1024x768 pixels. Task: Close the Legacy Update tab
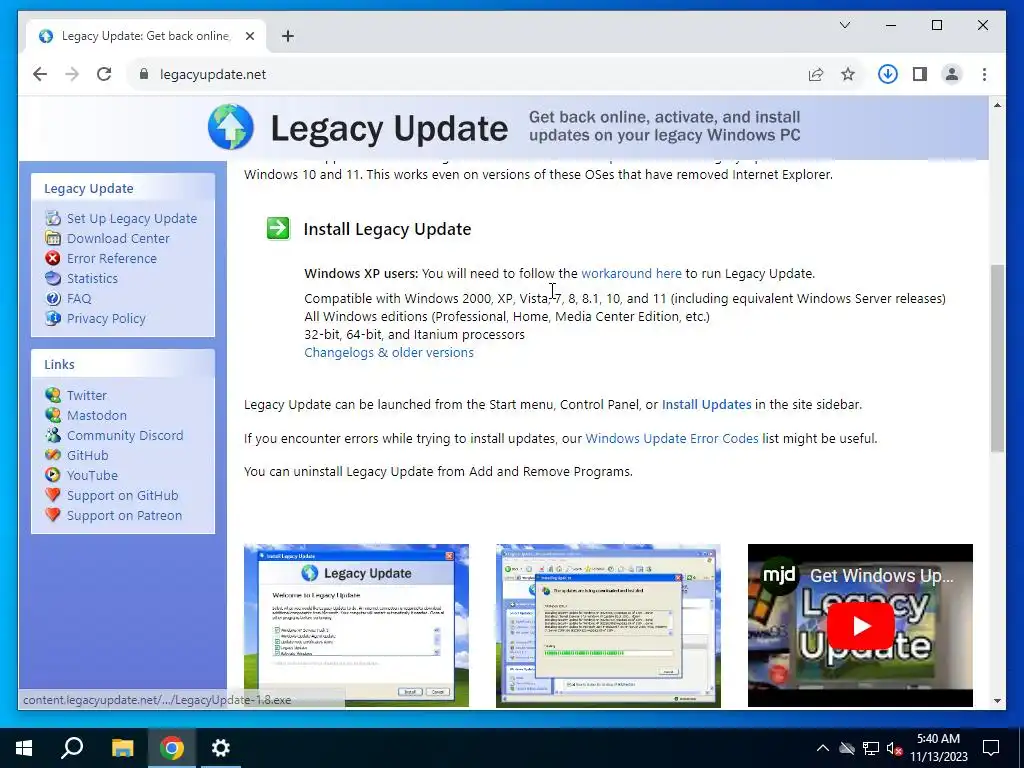tap(249, 36)
